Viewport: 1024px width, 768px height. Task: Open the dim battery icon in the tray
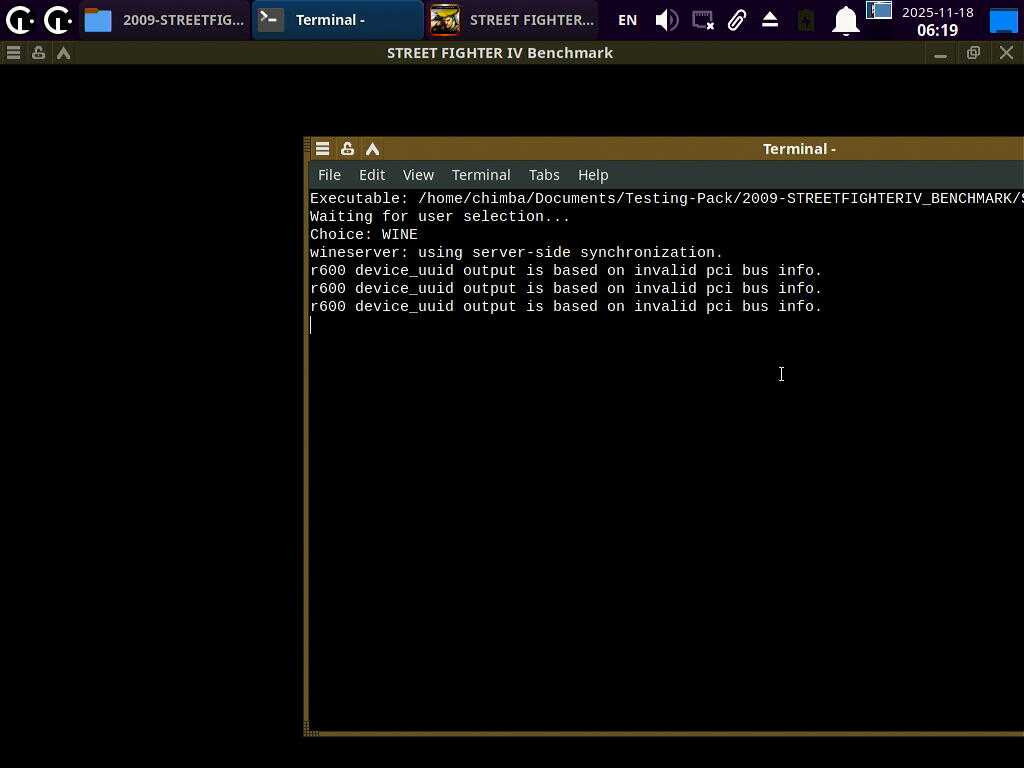click(806, 20)
